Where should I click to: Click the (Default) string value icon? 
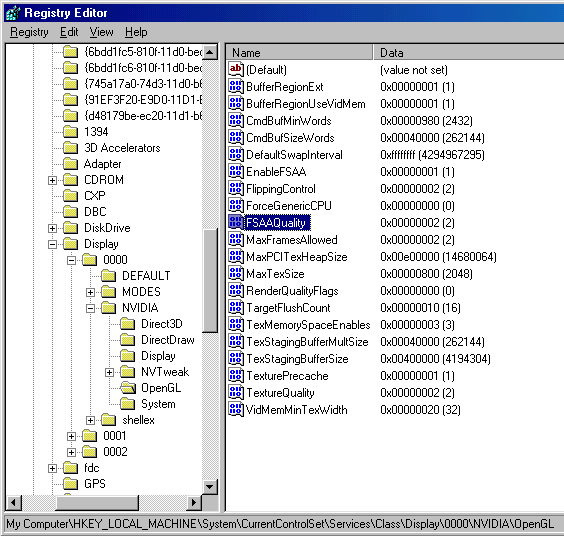[x=236, y=69]
